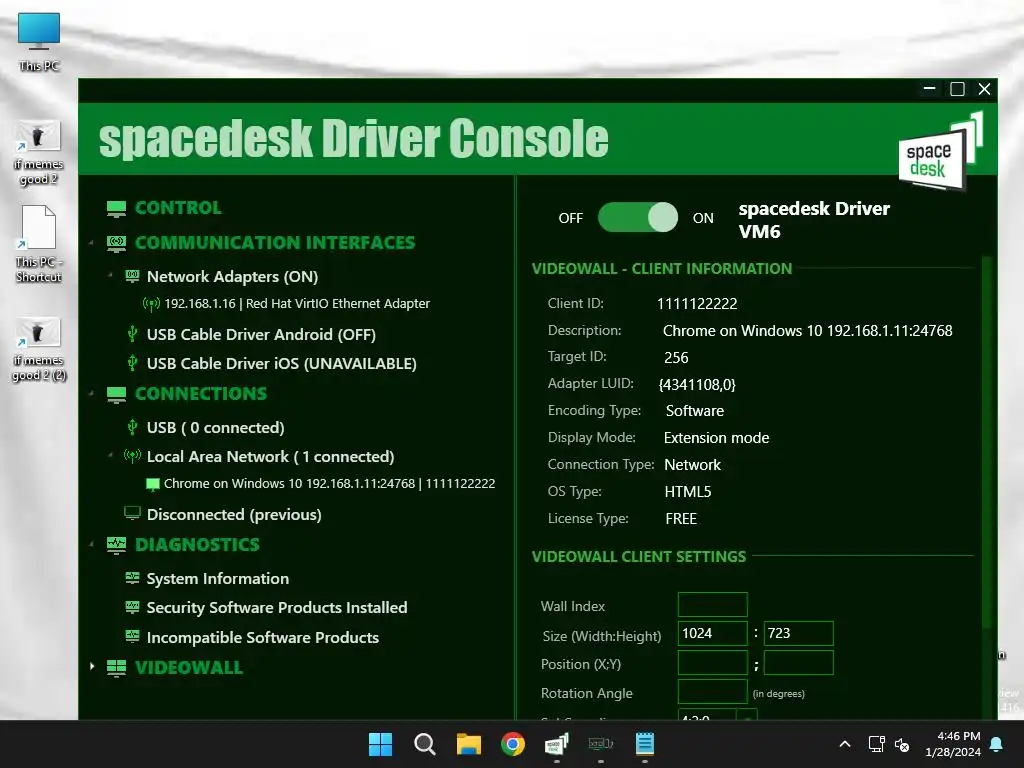Click the Communication Interfaces icon
The width and height of the screenshot is (1024, 768).
(x=116, y=244)
